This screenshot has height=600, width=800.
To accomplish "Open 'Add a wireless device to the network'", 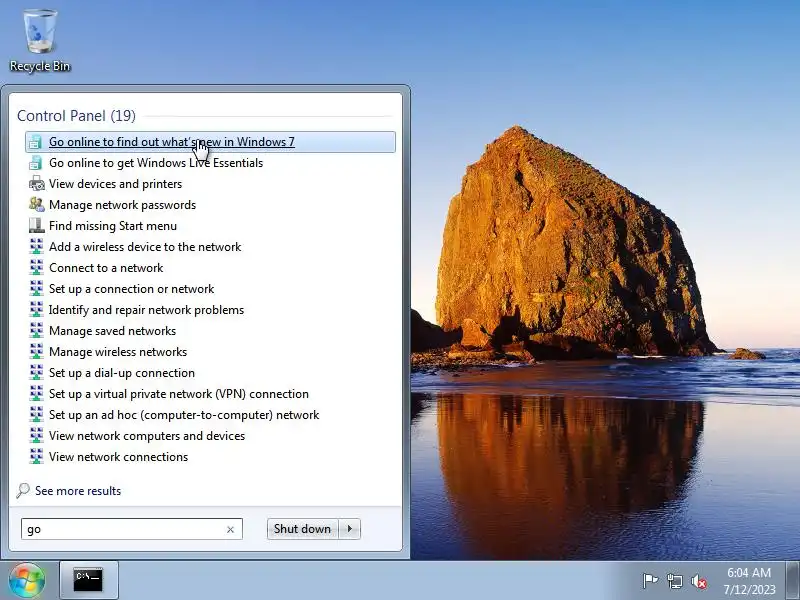I will 210,246.
